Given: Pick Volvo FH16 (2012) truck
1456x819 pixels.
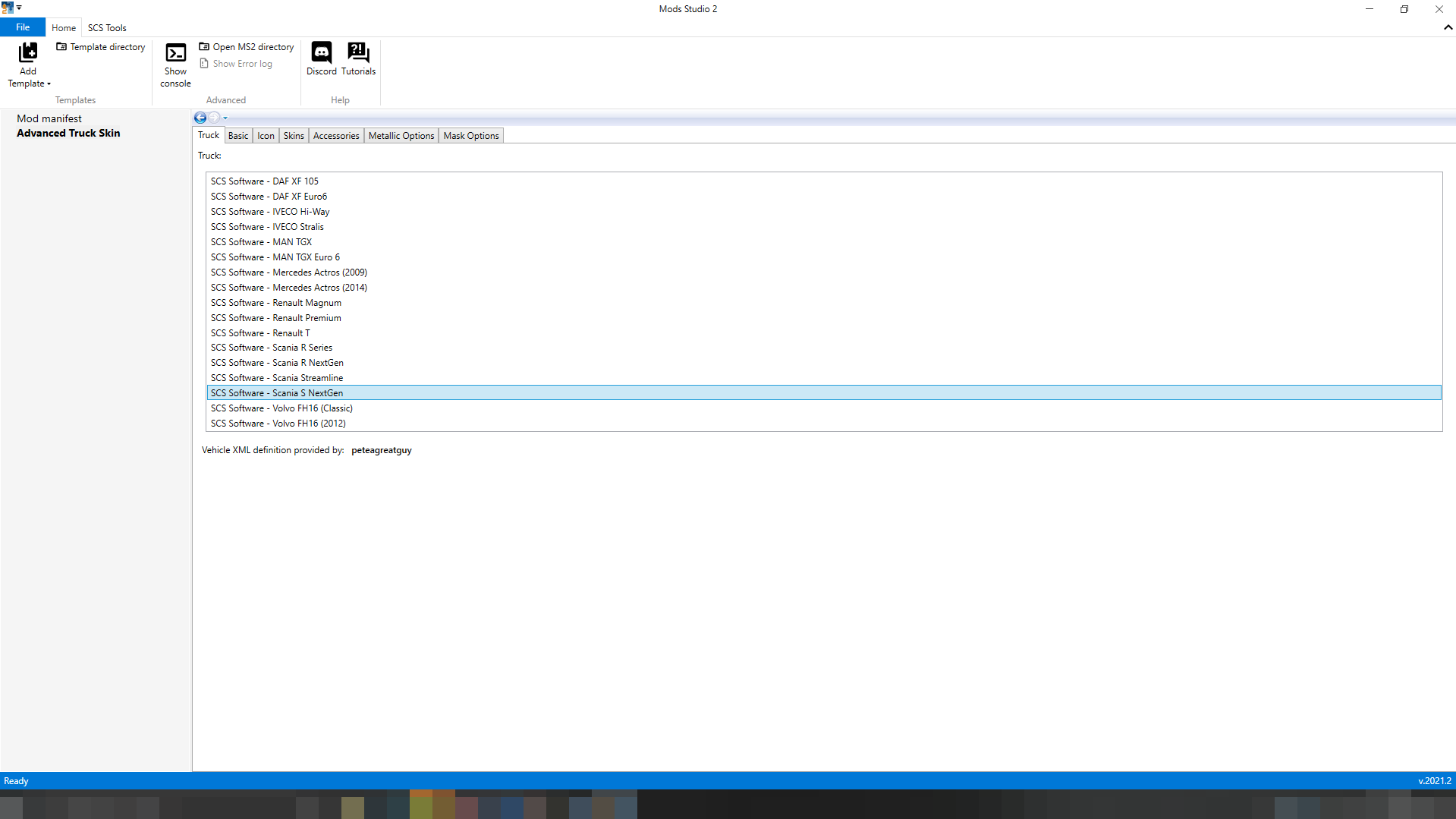Looking at the screenshot, I should 824,424.
